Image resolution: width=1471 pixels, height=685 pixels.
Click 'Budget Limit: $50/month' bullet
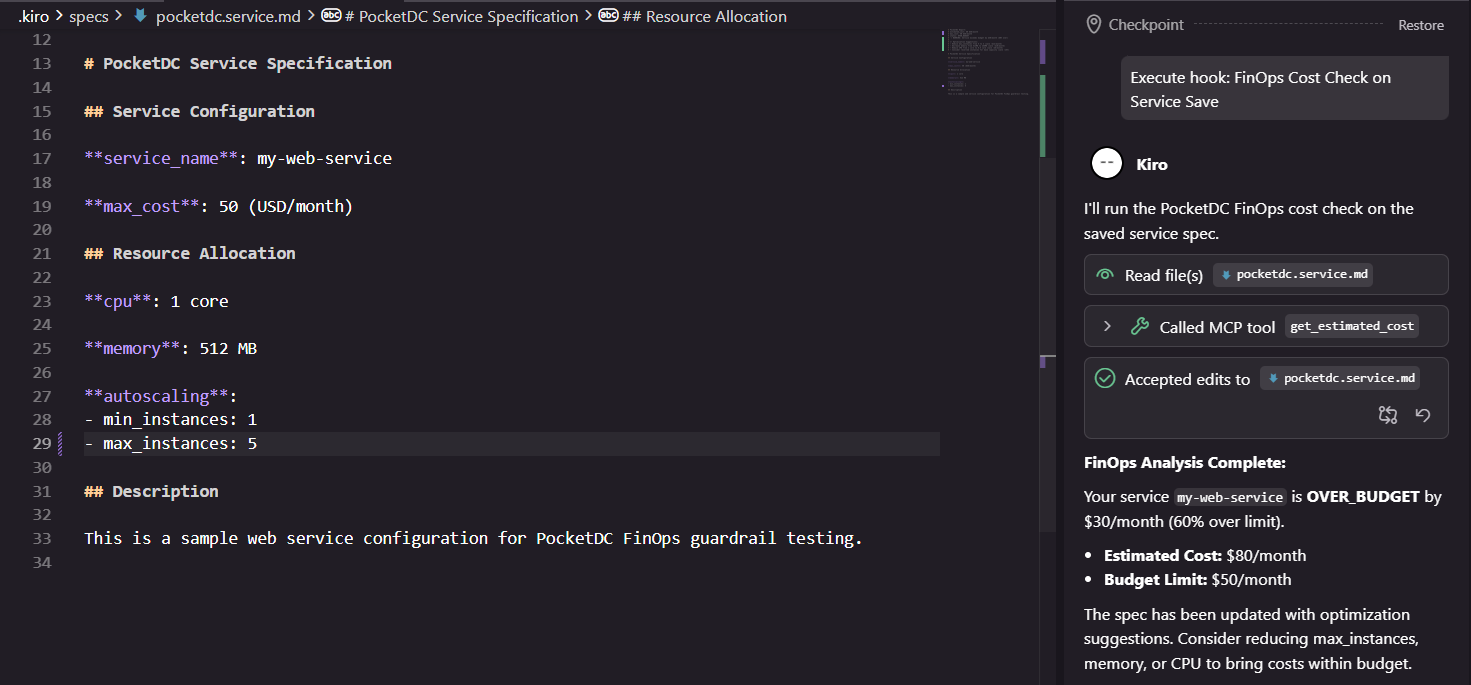point(1198,579)
